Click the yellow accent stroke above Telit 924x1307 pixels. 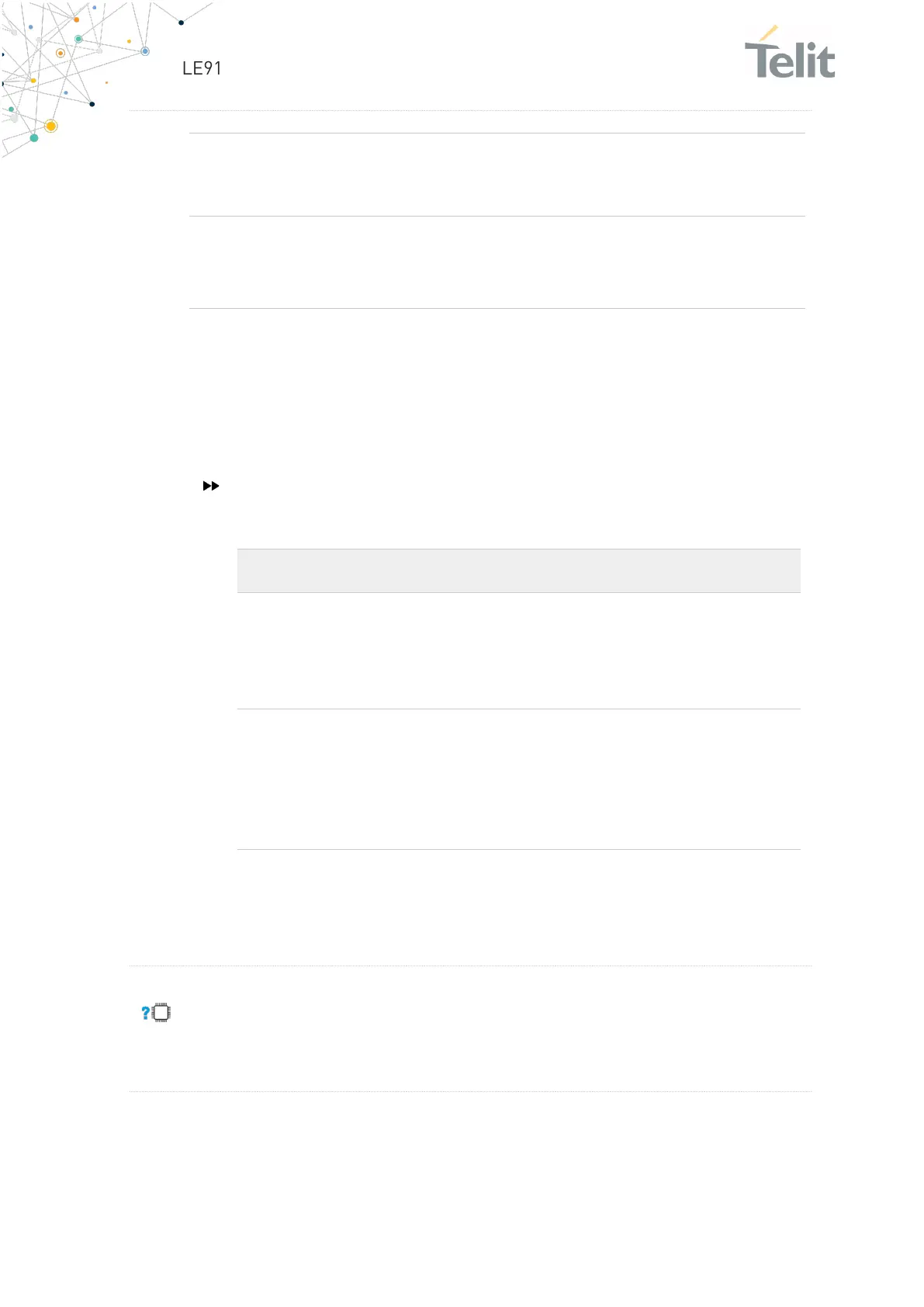769,33
